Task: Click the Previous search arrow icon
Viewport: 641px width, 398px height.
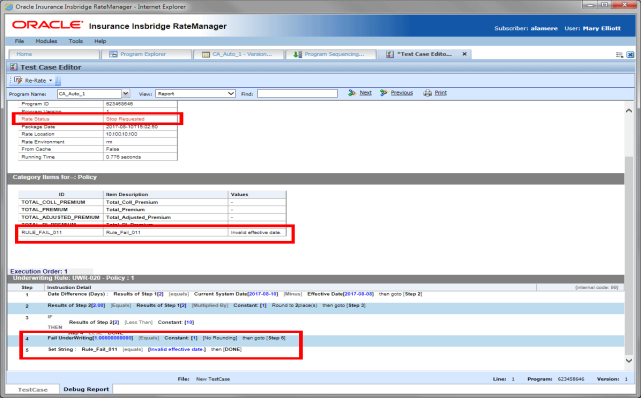Action: [x=383, y=93]
